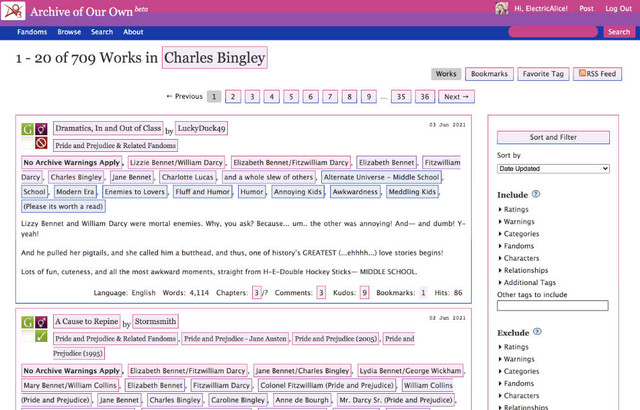Viewport: 640px width, 410px height.
Task: Click the Enemies to Lovers tag
Action: [135, 192]
